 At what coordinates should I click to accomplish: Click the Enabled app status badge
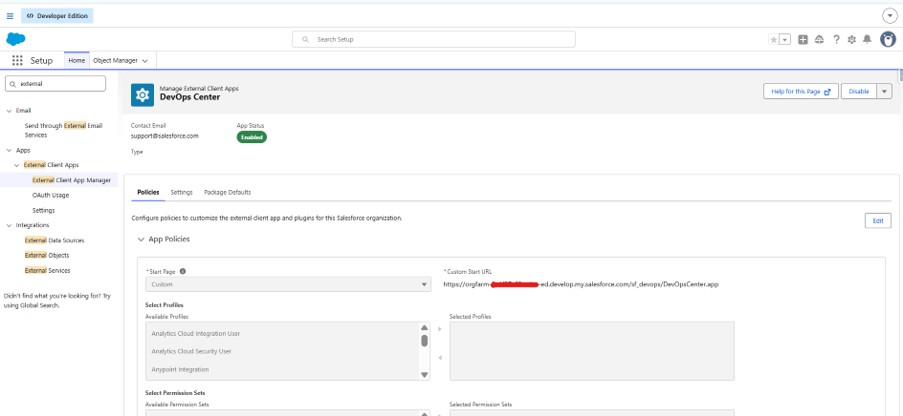252,137
